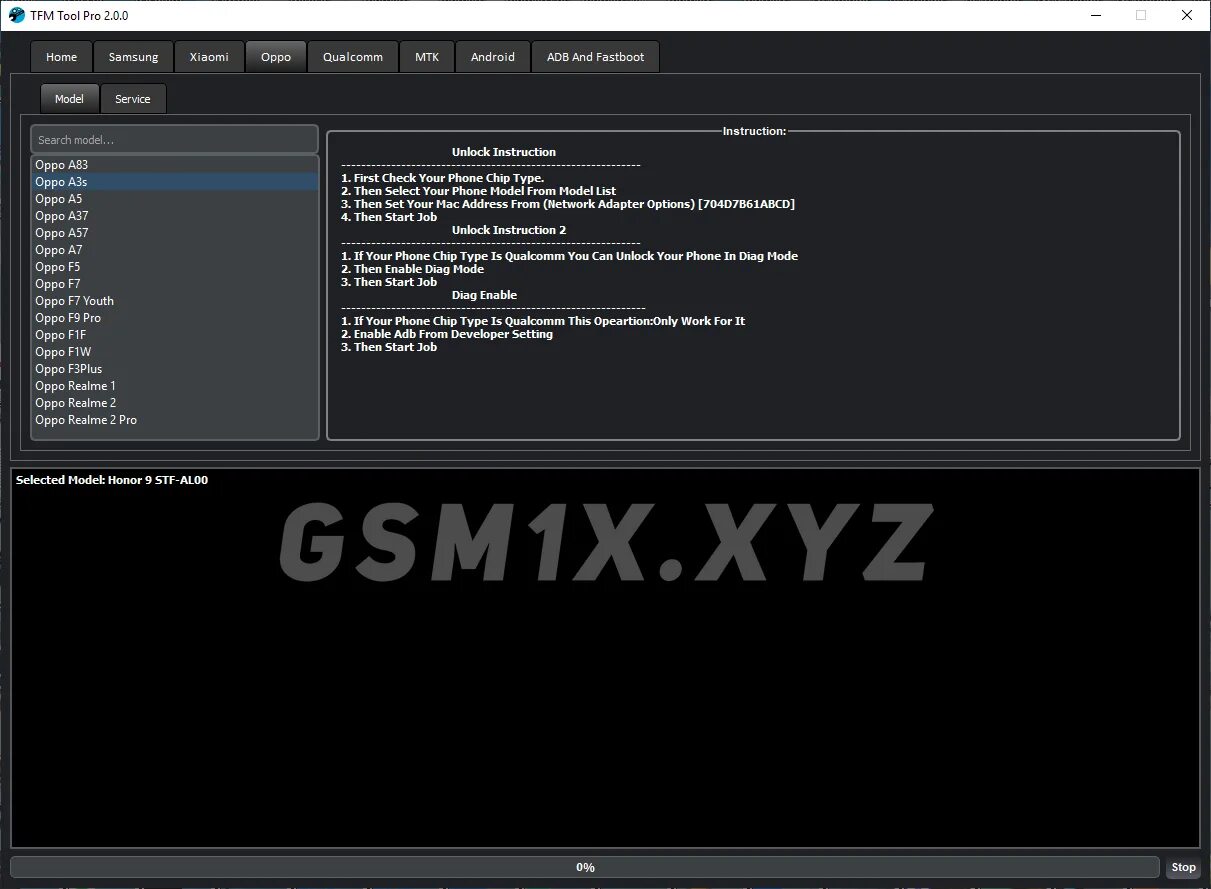
Task: Pick Oppo A7 model
Action: [174, 250]
